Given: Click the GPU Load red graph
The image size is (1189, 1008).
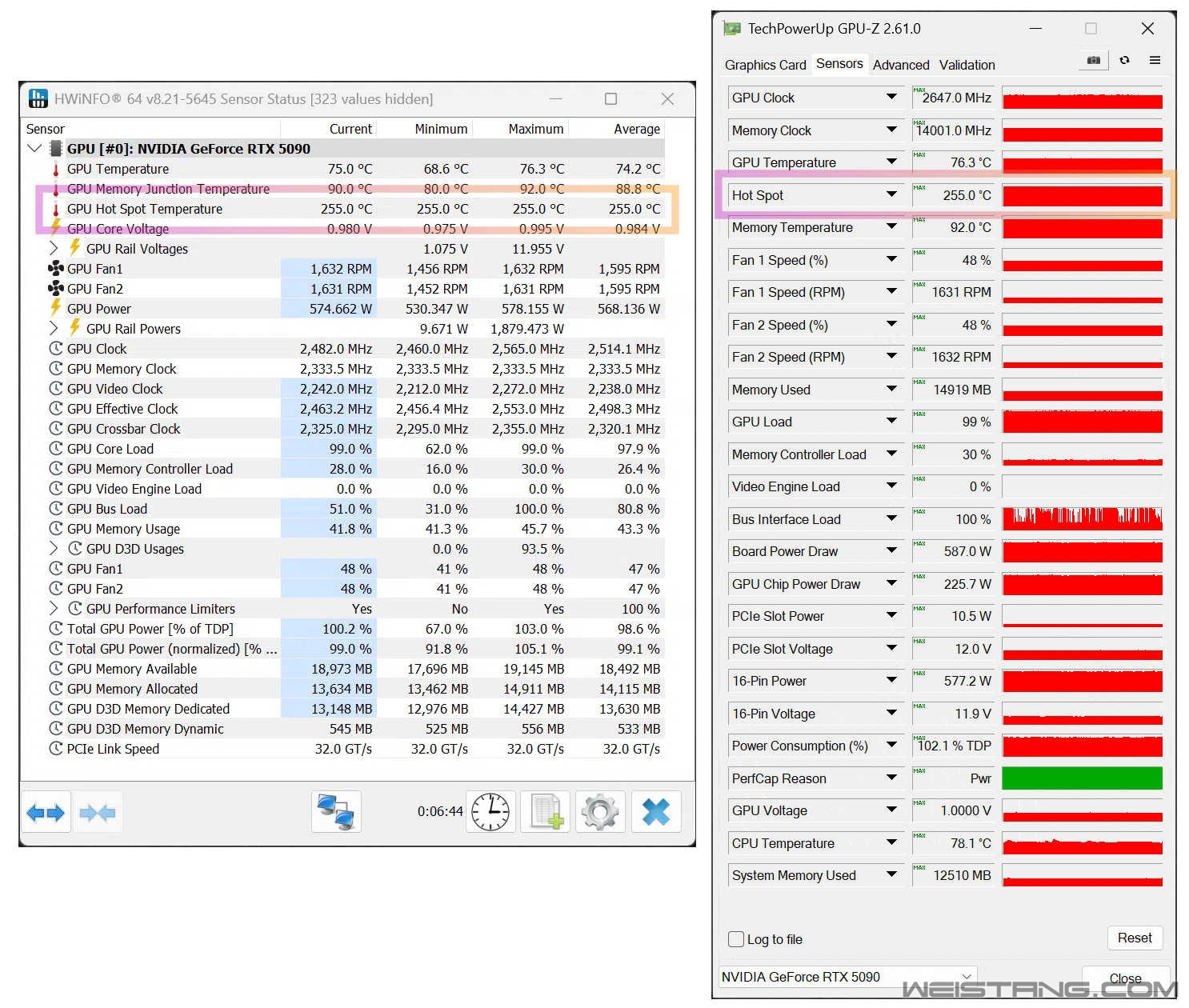Looking at the screenshot, I should (1082, 421).
